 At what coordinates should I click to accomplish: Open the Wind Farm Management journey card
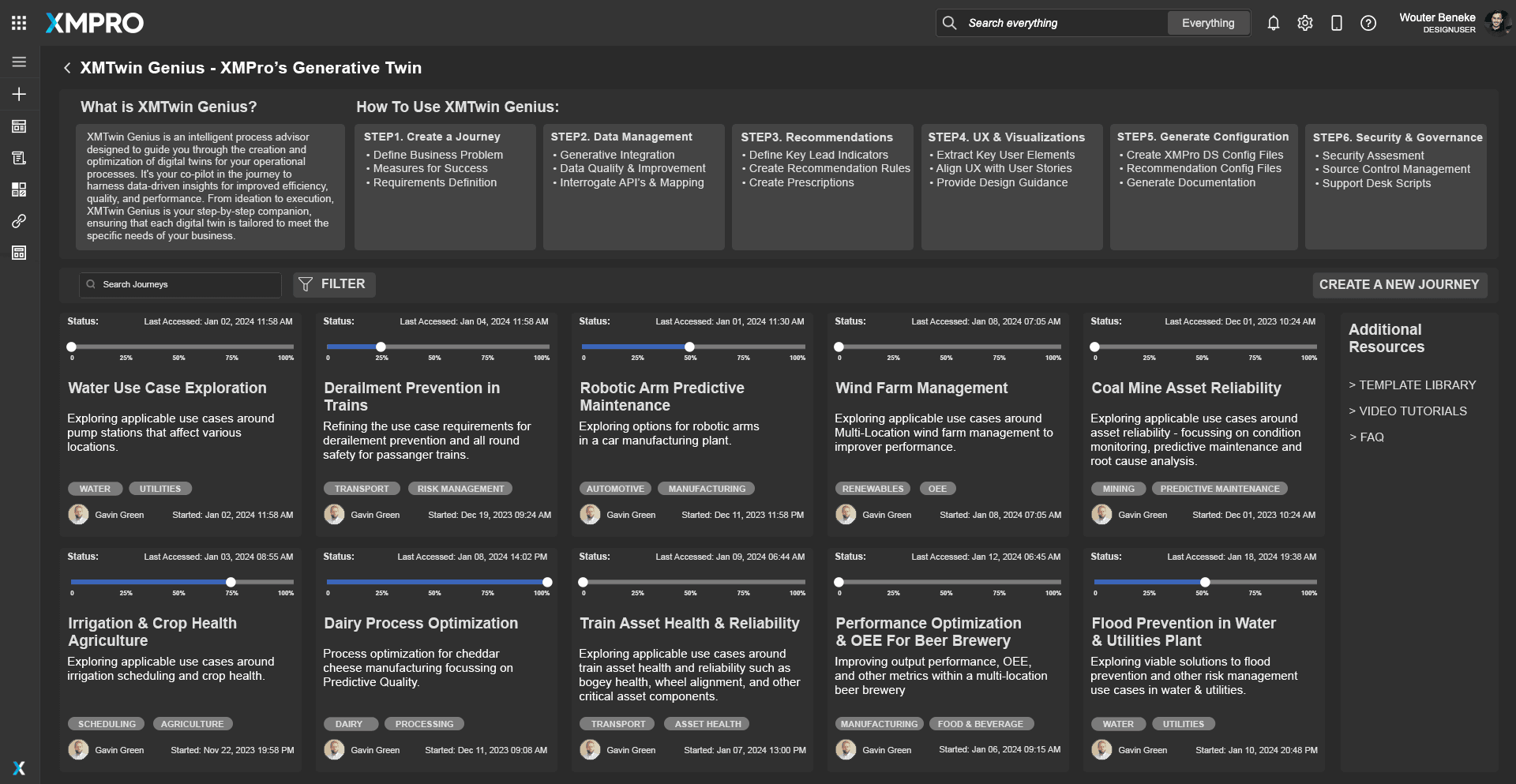[x=921, y=388]
